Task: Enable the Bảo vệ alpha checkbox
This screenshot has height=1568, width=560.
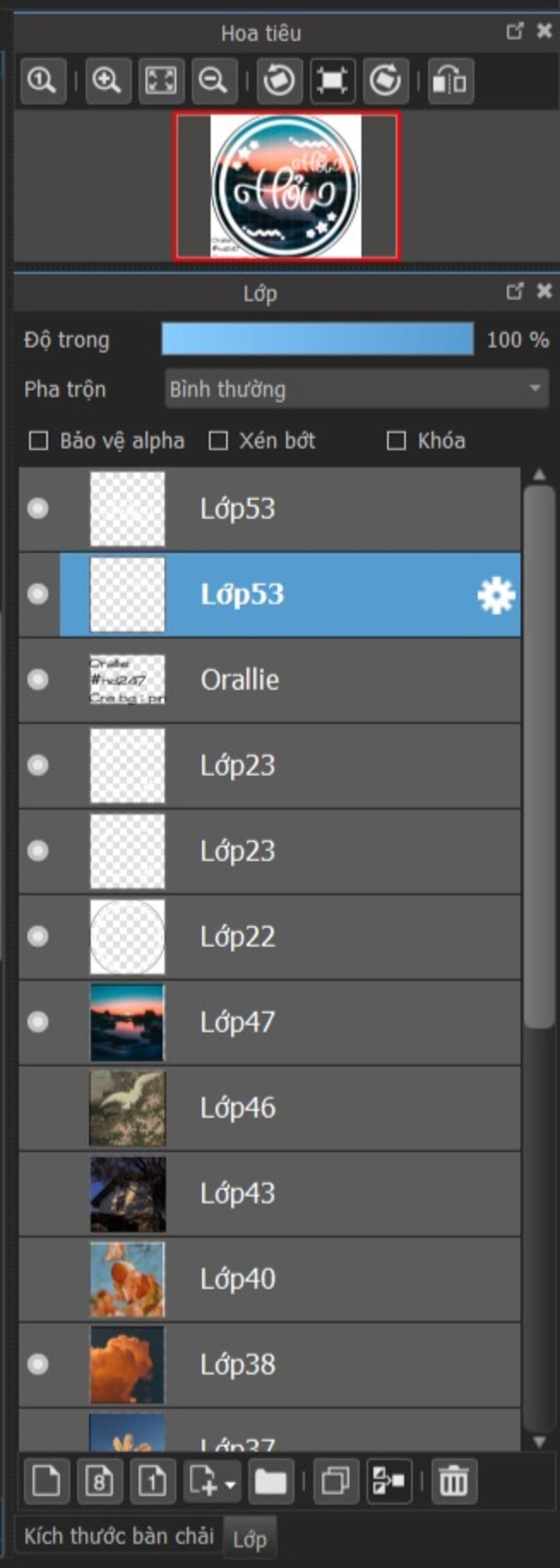Action: coord(39,441)
